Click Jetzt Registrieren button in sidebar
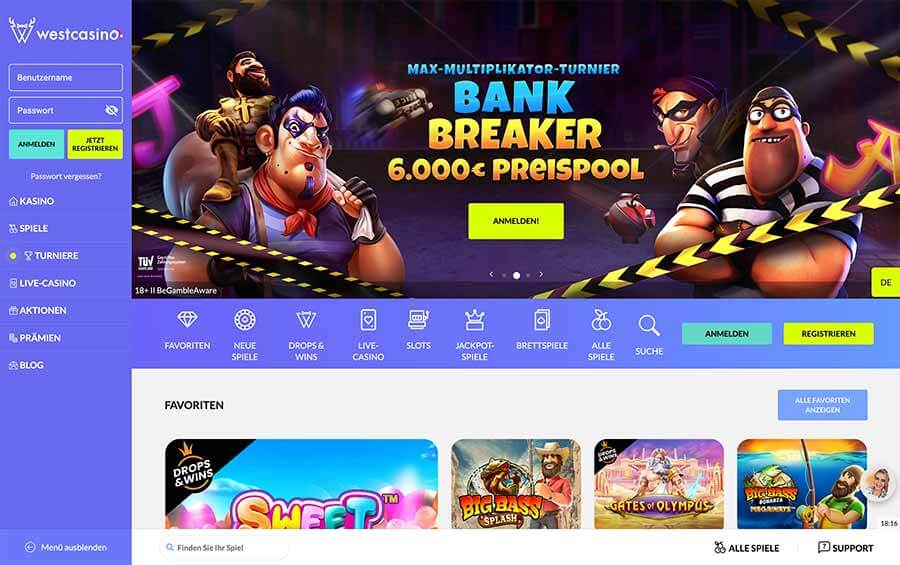Image resolution: width=900 pixels, height=565 pixels. [95, 144]
